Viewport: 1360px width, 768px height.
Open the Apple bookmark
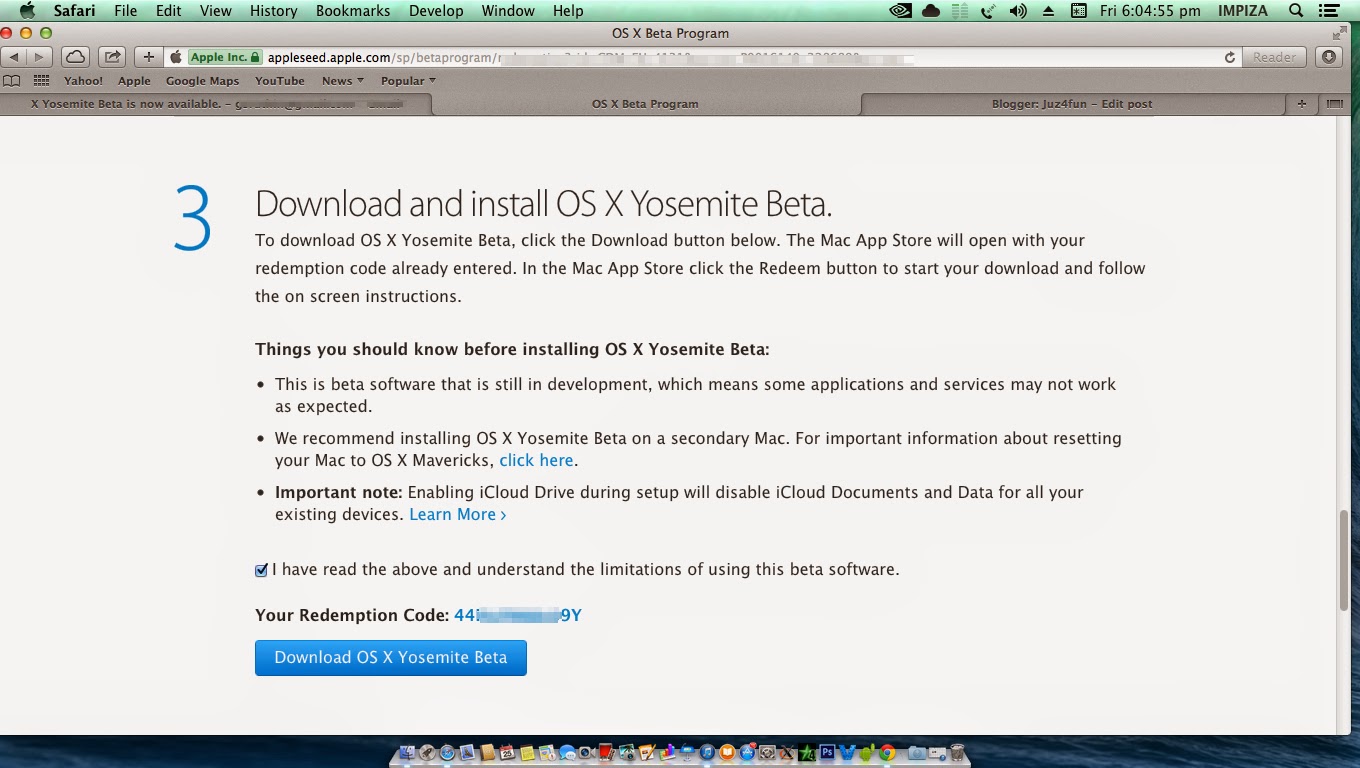[x=134, y=81]
